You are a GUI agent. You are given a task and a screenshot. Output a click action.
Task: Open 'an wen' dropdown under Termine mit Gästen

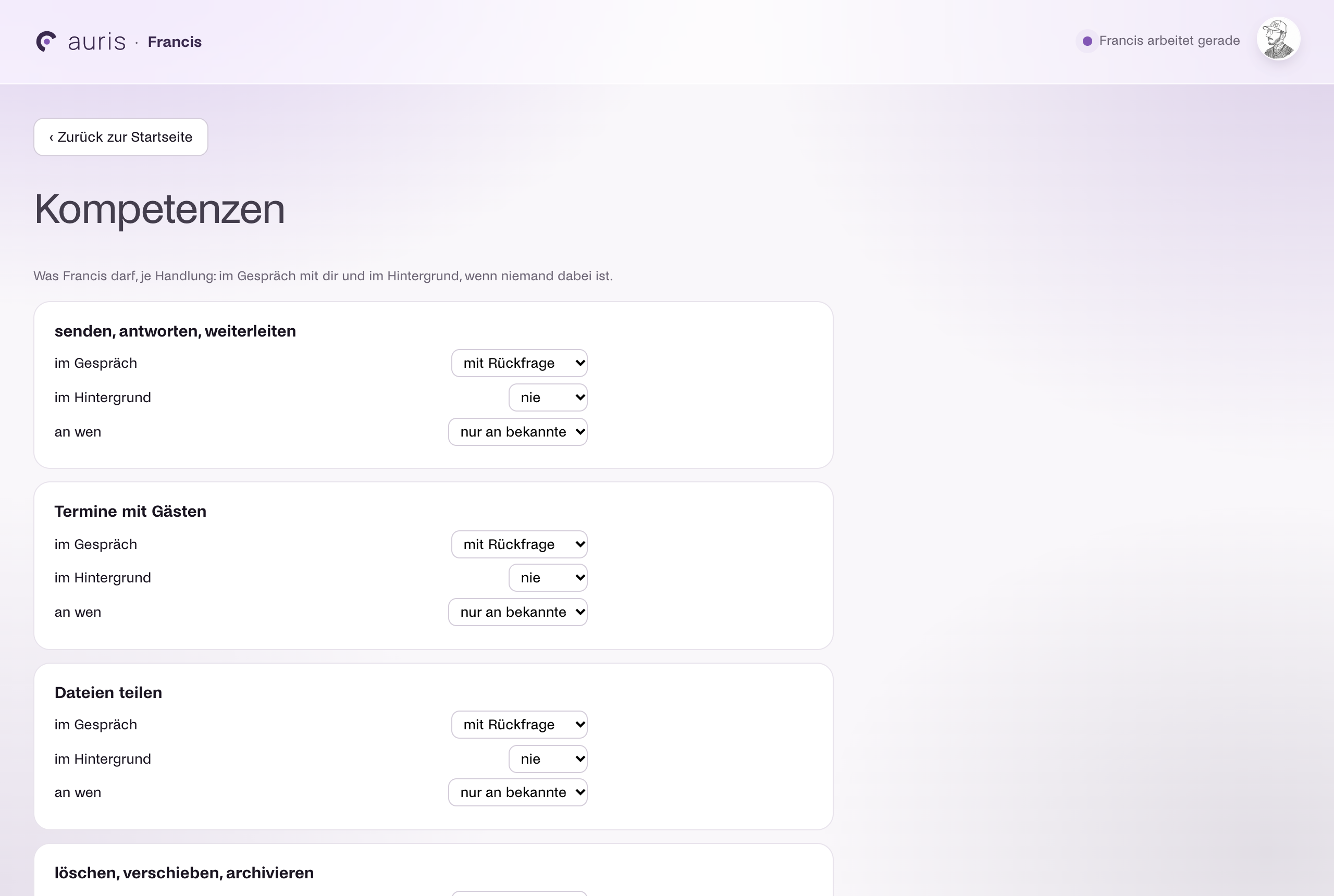tap(517, 612)
